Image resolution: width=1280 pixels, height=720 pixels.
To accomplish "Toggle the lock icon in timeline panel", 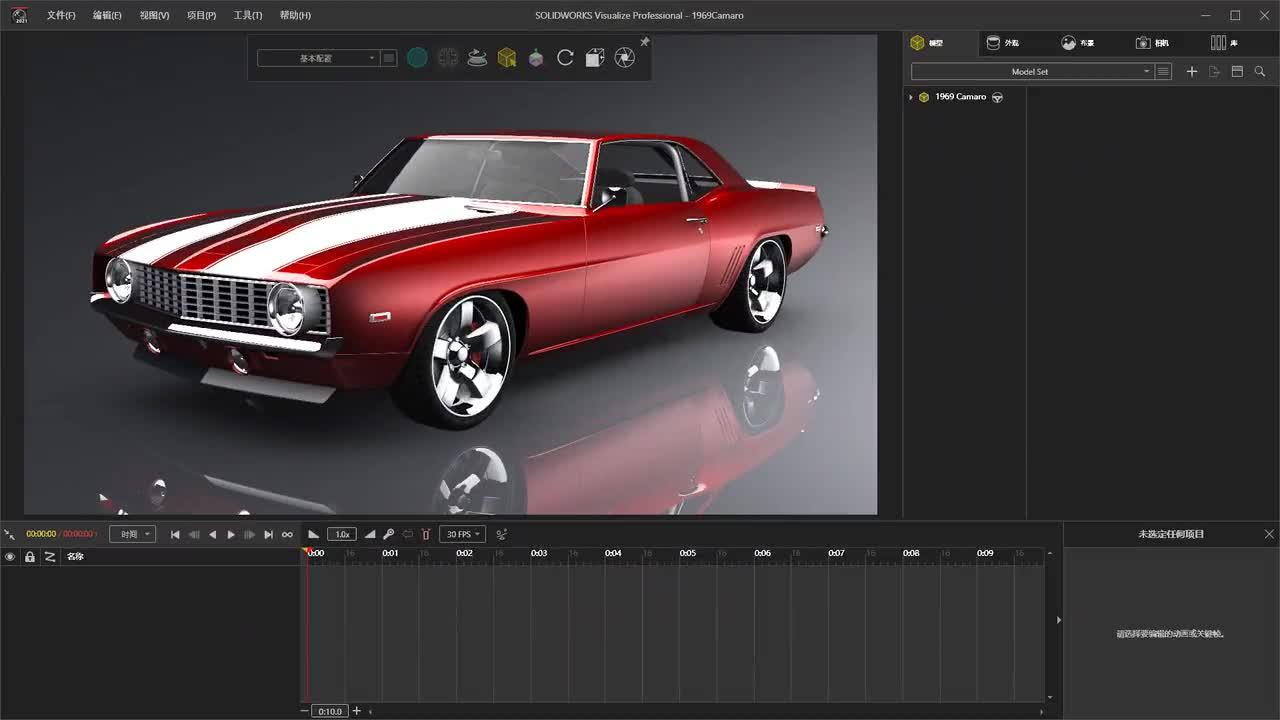I will pos(29,557).
